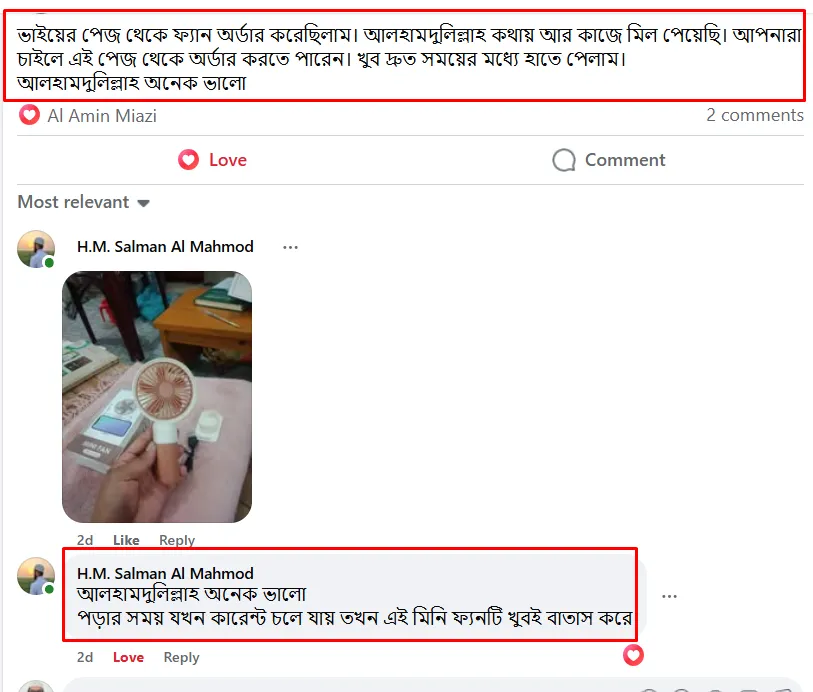
Task: Open three-dot menu beside the text comment
Action: pos(669,596)
